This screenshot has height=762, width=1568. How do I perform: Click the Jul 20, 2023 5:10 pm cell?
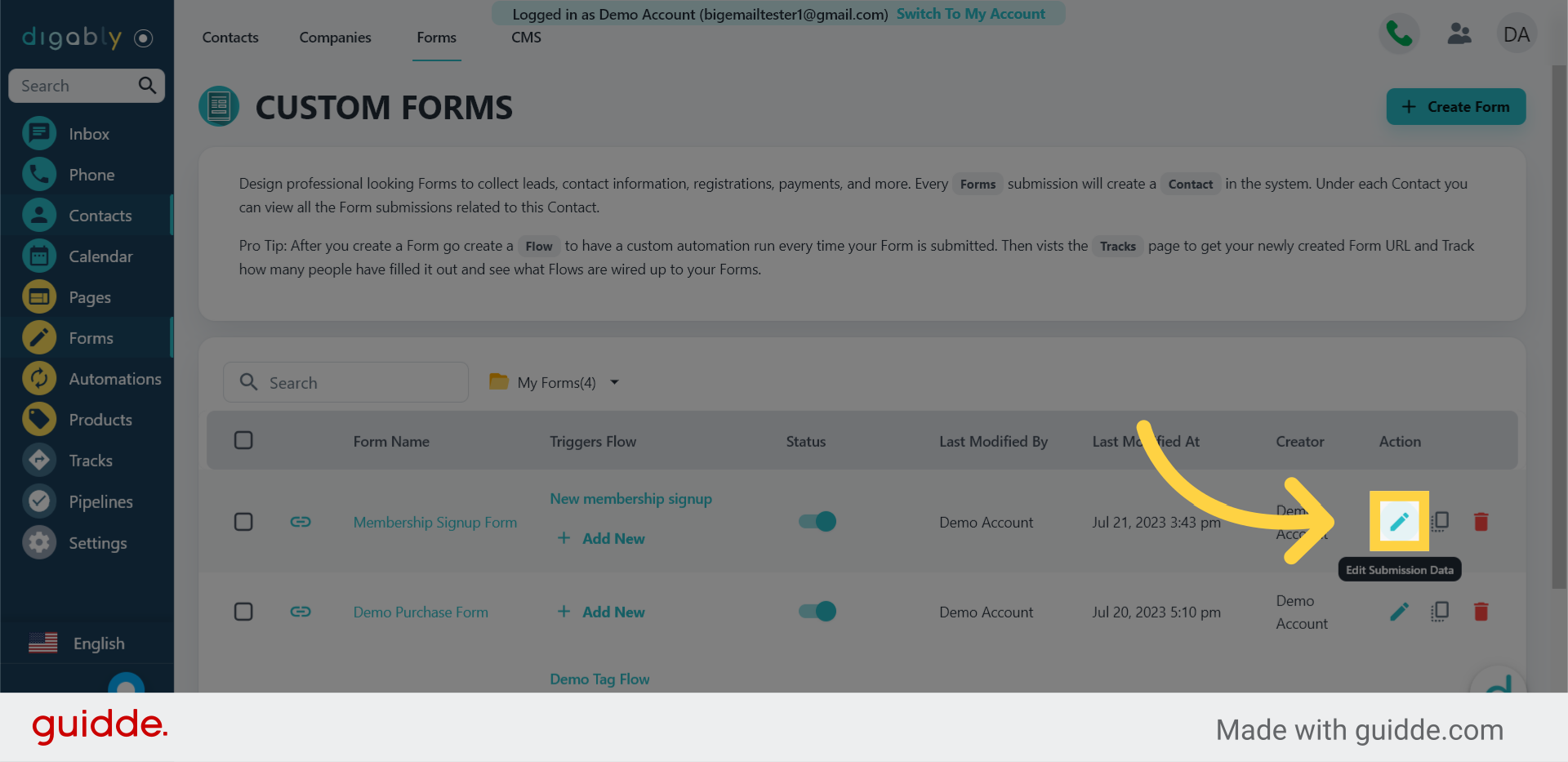(x=1156, y=612)
